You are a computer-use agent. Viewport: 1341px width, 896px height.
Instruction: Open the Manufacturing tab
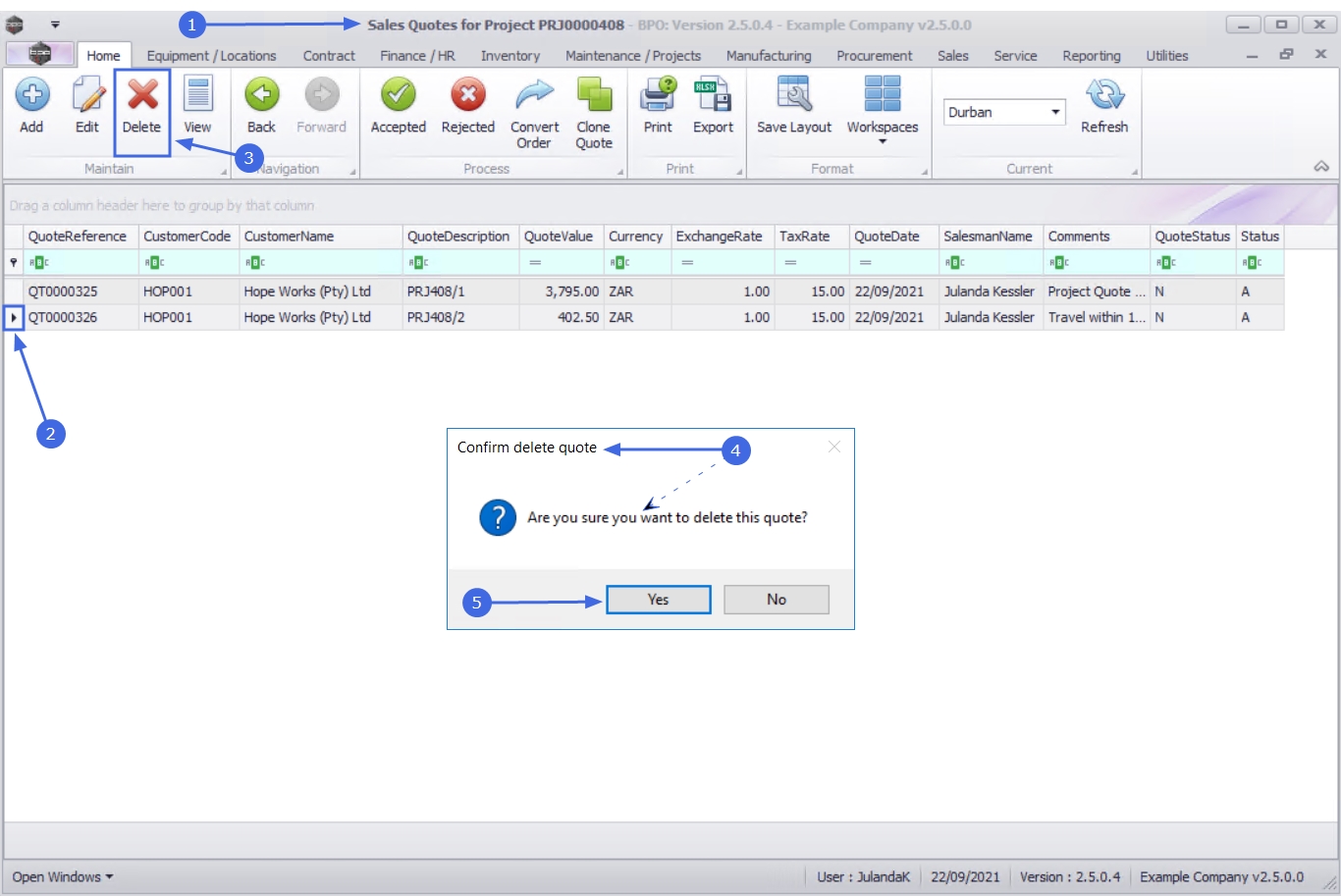pos(769,56)
